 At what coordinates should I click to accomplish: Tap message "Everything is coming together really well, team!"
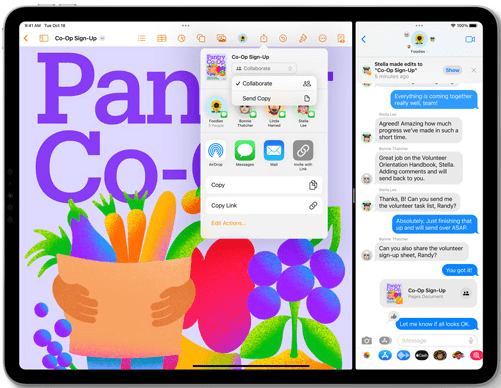(x=434, y=100)
